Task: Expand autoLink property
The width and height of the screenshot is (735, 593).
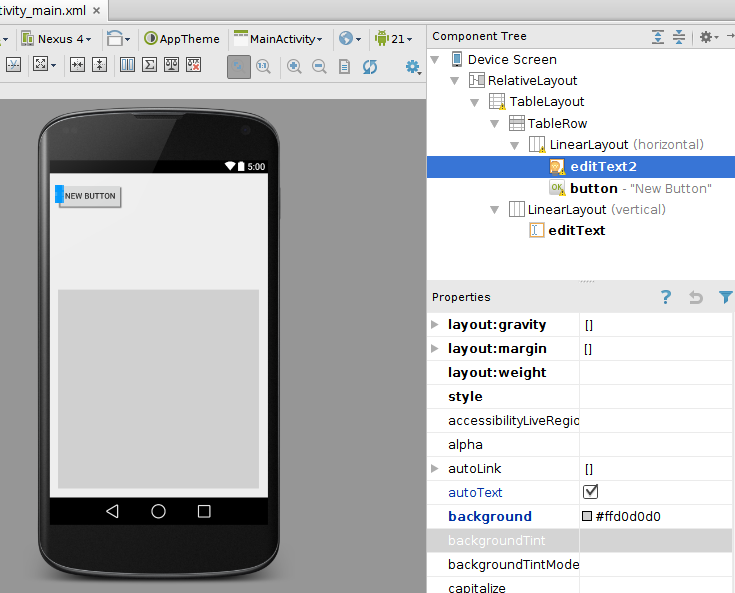Action: 435,468
